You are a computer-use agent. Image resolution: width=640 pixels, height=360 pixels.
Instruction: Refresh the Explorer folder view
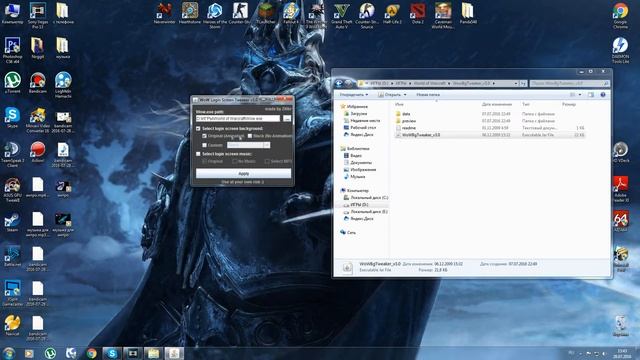click(523, 83)
